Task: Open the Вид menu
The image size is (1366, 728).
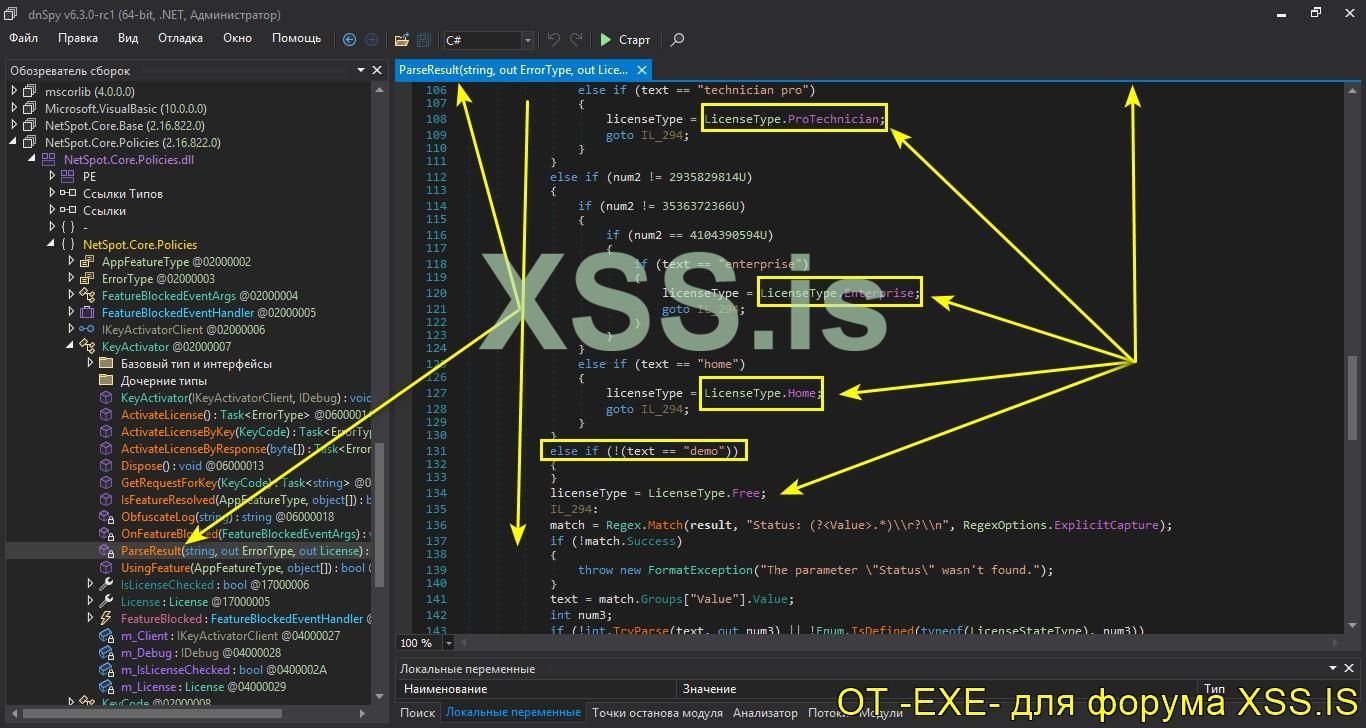Action: [128, 38]
